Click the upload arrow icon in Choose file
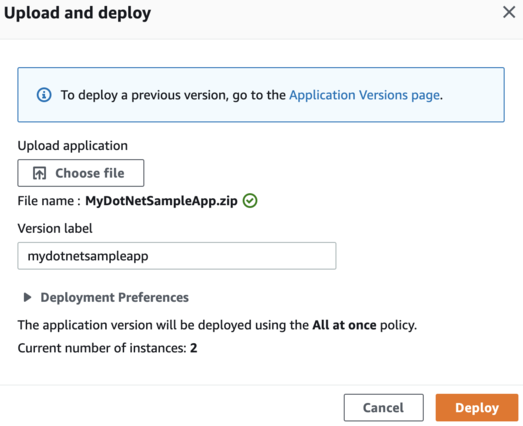This screenshot has height=426, width=523. tap(39, 173)
